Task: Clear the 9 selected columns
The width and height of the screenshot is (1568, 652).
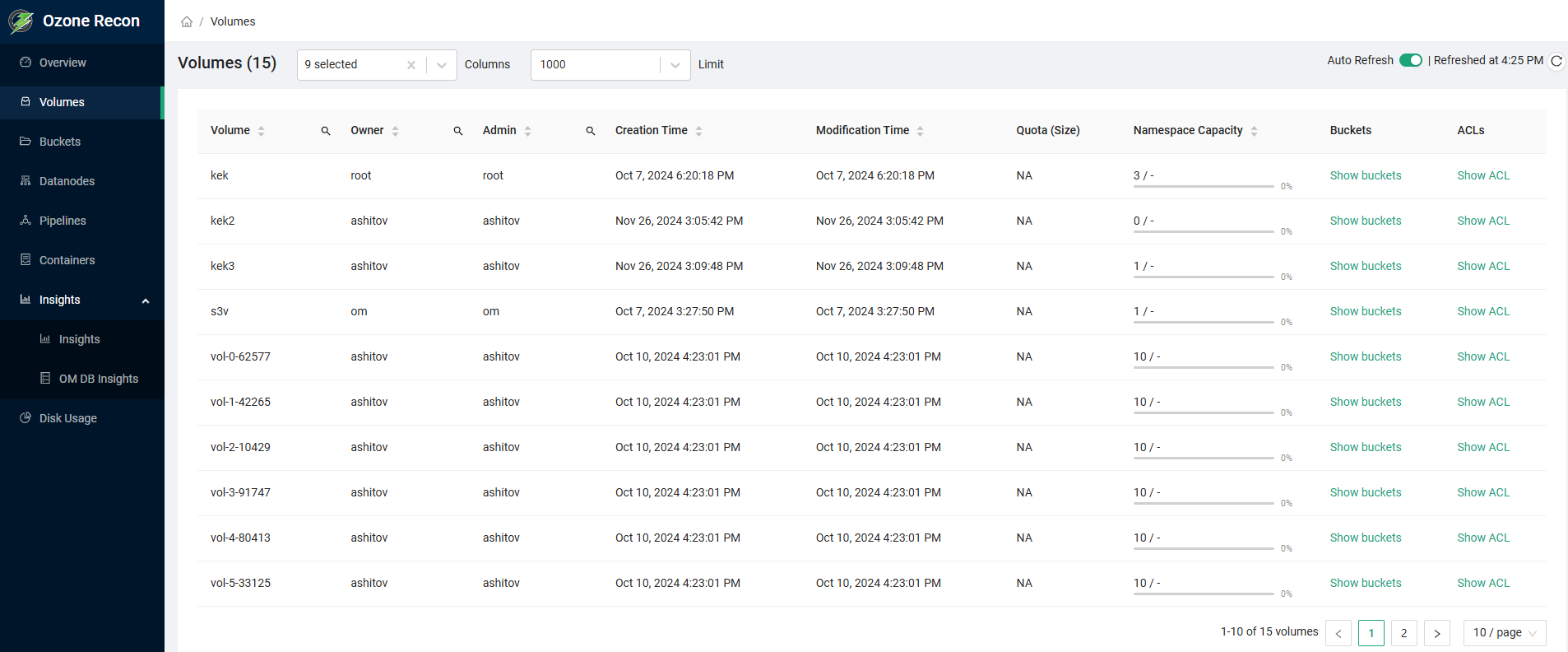Action: [411, 65]
